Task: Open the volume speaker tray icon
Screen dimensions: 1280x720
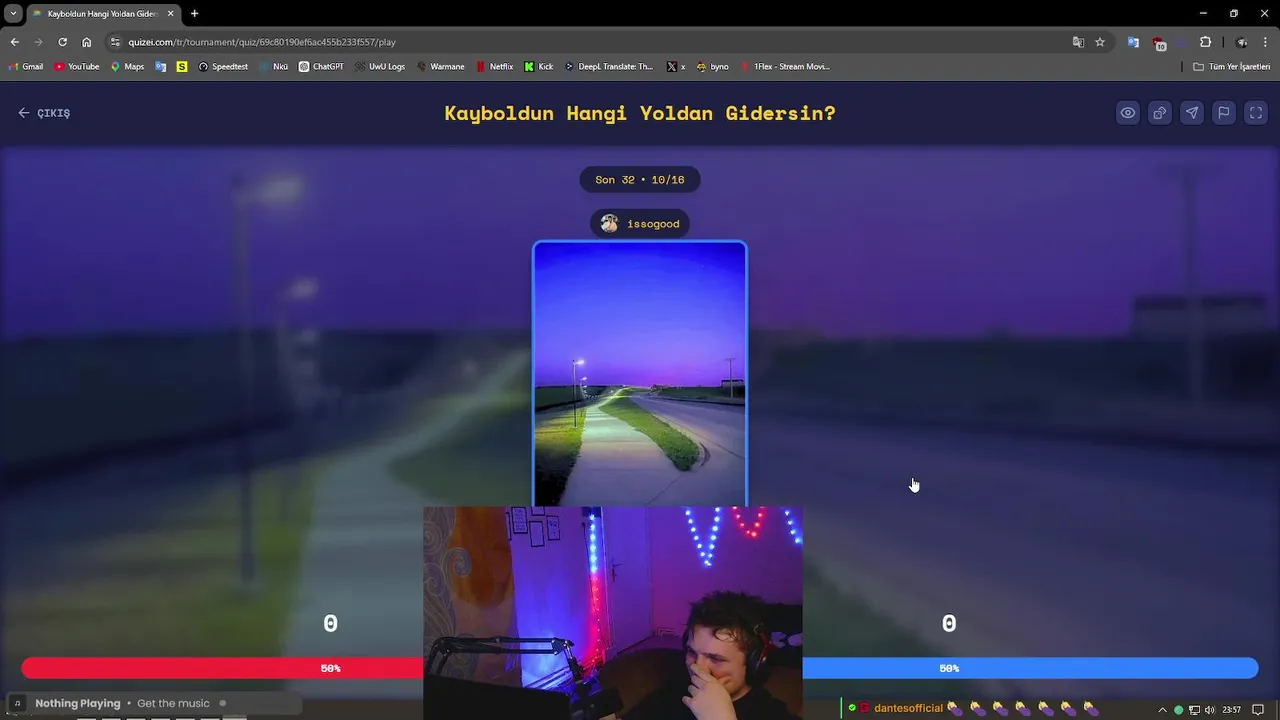Action: coord(1210,710)
